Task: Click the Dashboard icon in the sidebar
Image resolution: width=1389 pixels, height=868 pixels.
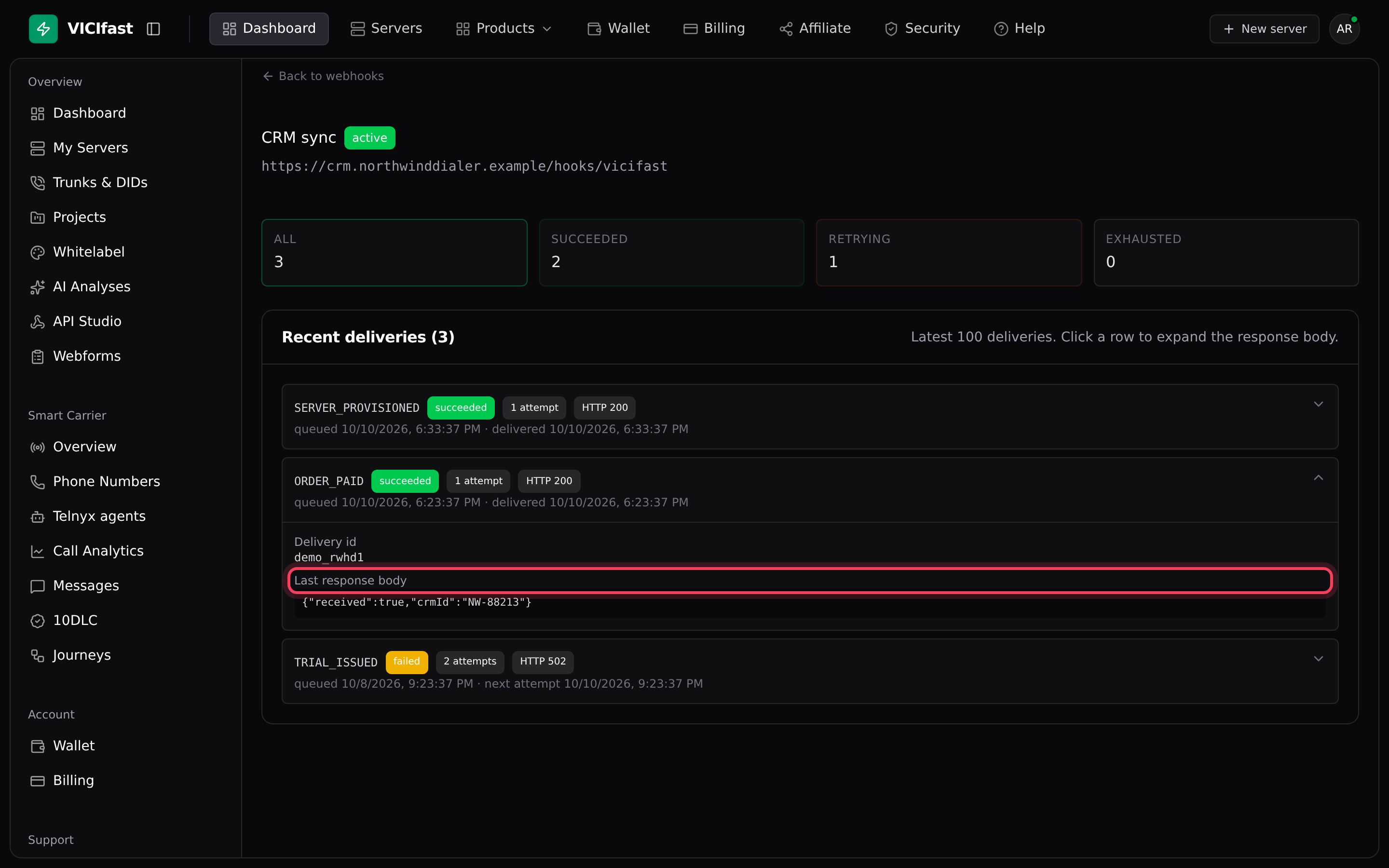Action: tap(37, 114)
